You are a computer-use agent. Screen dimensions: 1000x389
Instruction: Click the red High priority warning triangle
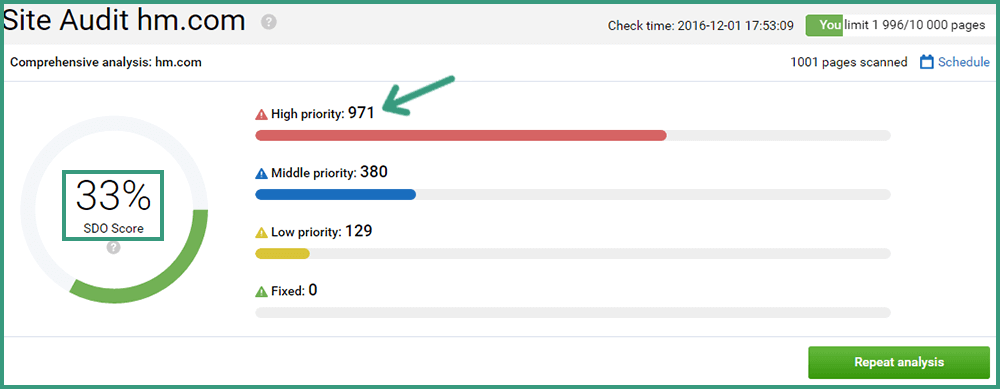tap(261, 115)
